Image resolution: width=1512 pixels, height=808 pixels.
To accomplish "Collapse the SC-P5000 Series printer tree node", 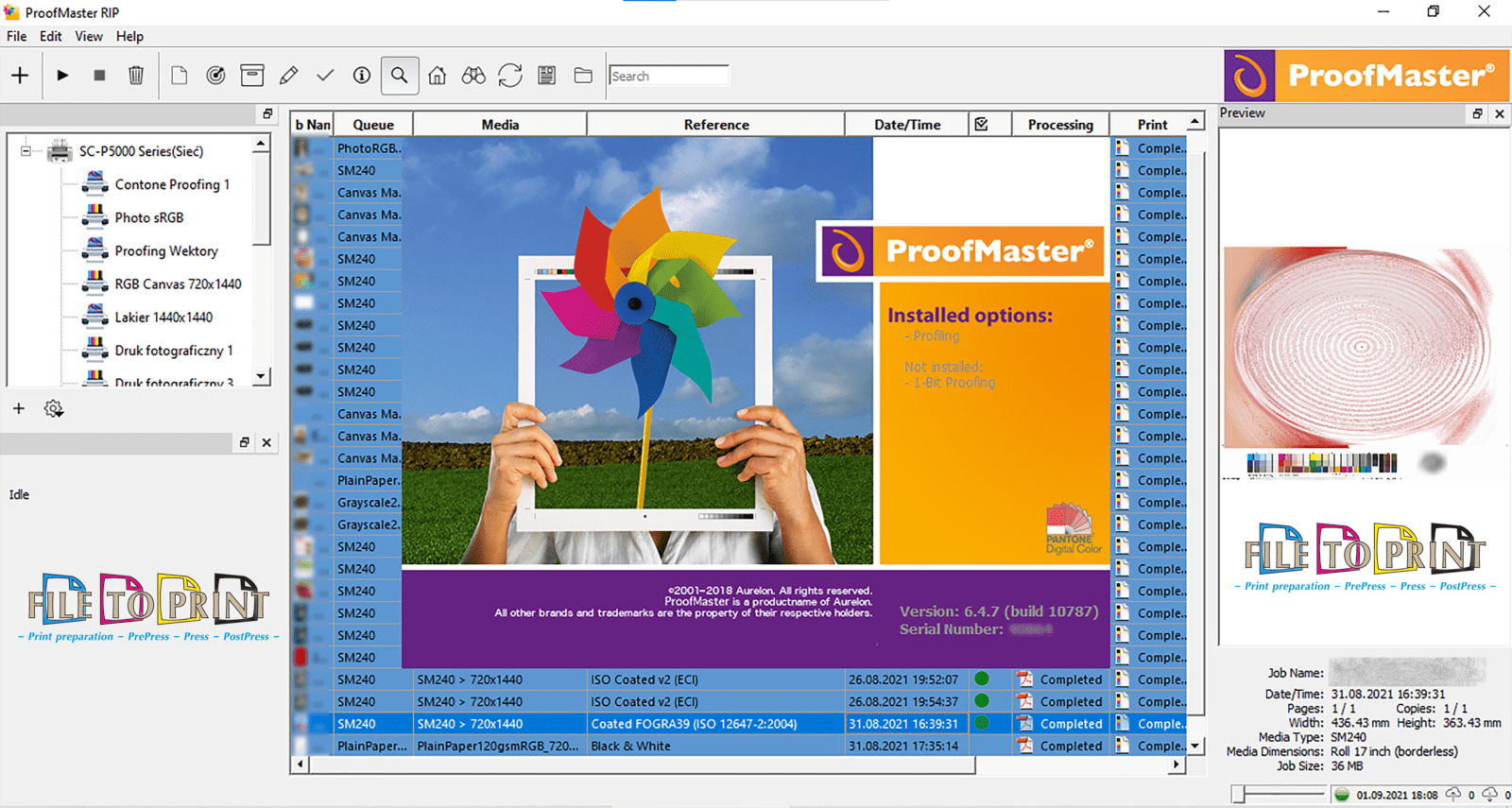I will point(26,151).
